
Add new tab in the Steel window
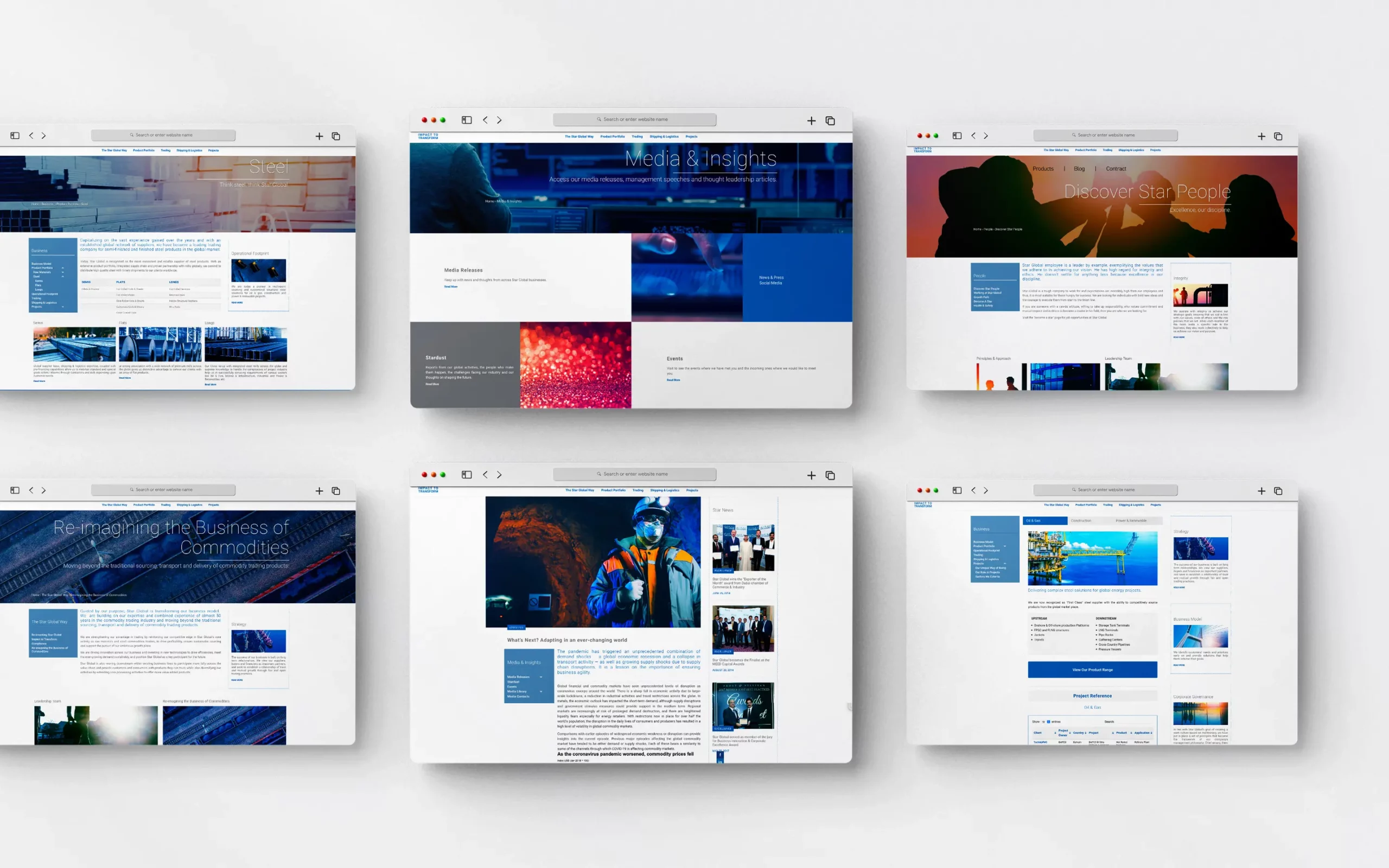pos(319,136)
